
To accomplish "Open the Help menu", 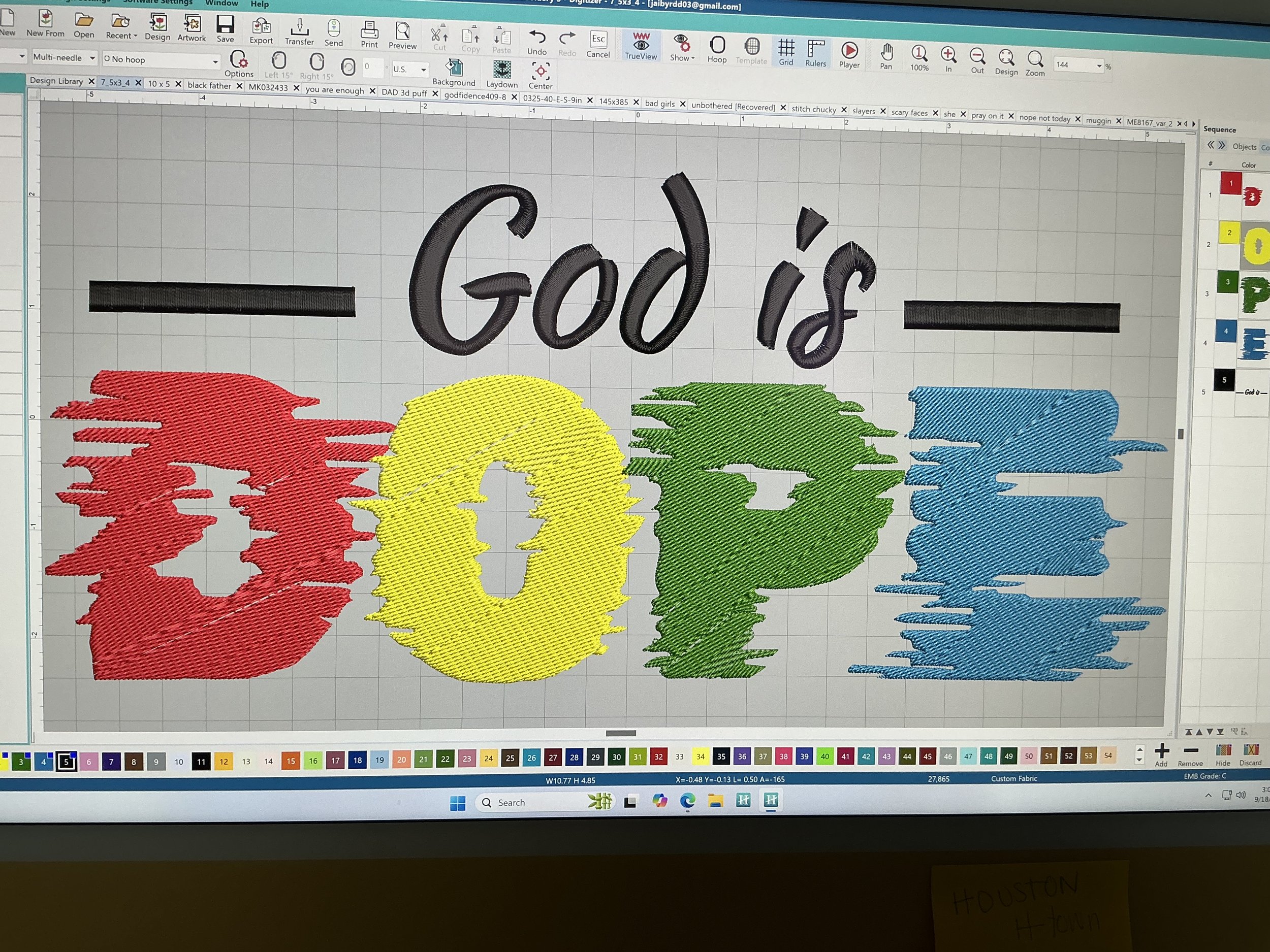I will click(259, 4).
